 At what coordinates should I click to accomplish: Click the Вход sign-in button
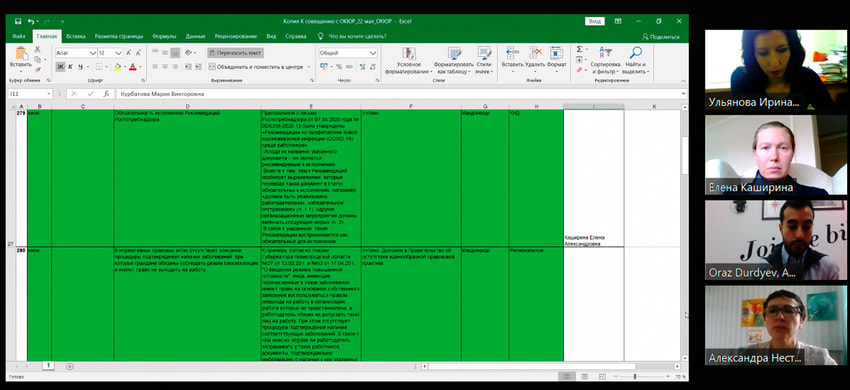(x=595, y=21)
